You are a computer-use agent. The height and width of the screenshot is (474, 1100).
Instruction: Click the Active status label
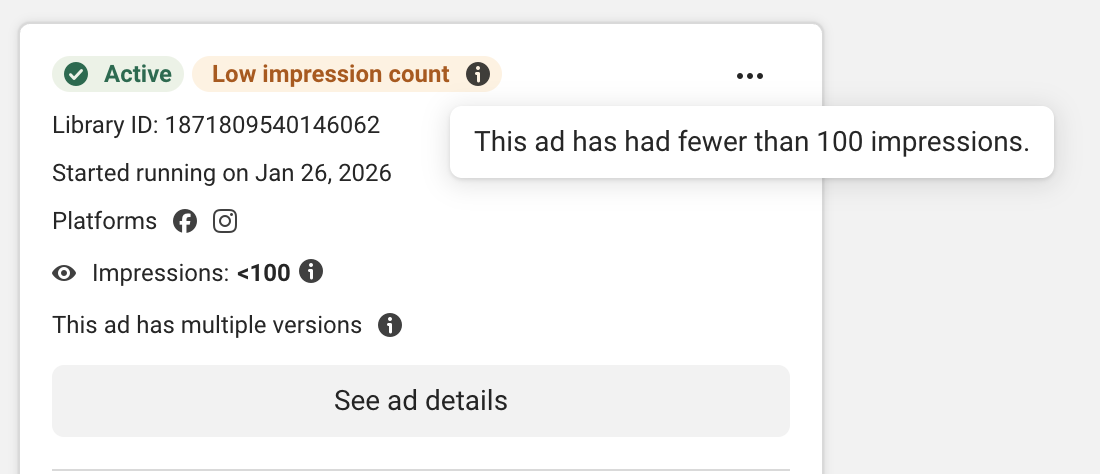138,74
